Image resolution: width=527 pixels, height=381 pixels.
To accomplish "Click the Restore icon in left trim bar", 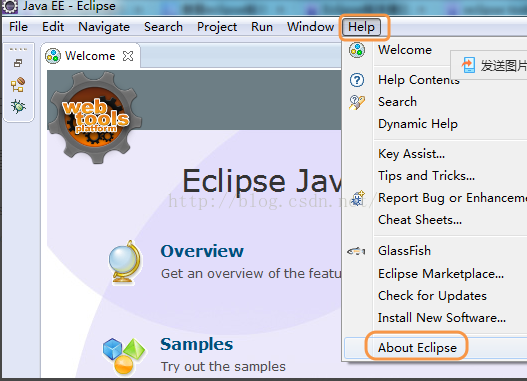I will [18, 63].
